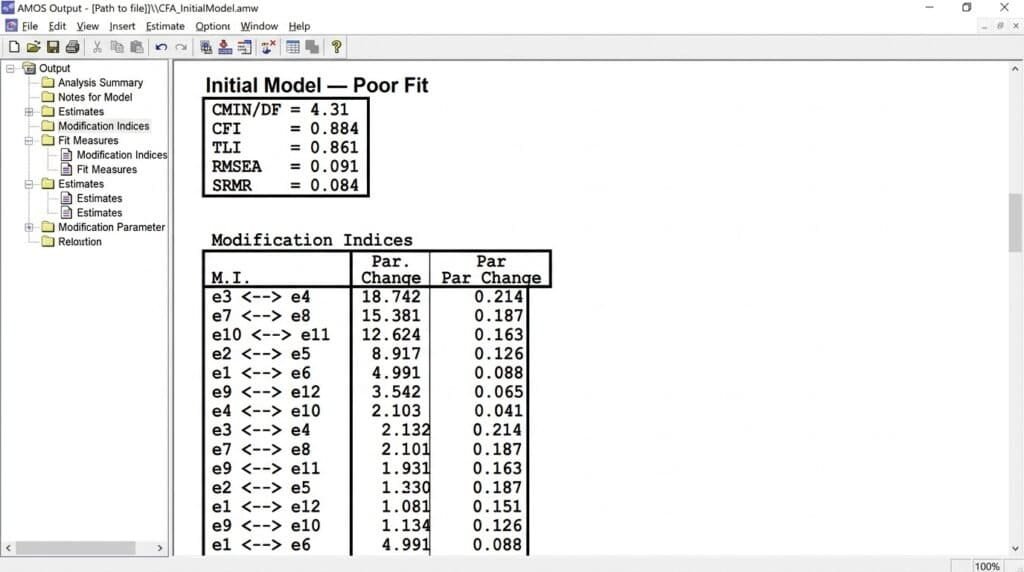Screen dimensions: 1024x572
Task: Click the toolbar icon with lines and bracket
Action: 244,47
